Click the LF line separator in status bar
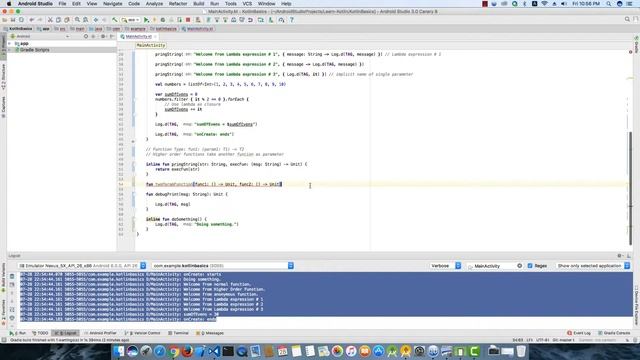Image resolution: width=640 pixels, height=360 pixels. tap(530, 340)
